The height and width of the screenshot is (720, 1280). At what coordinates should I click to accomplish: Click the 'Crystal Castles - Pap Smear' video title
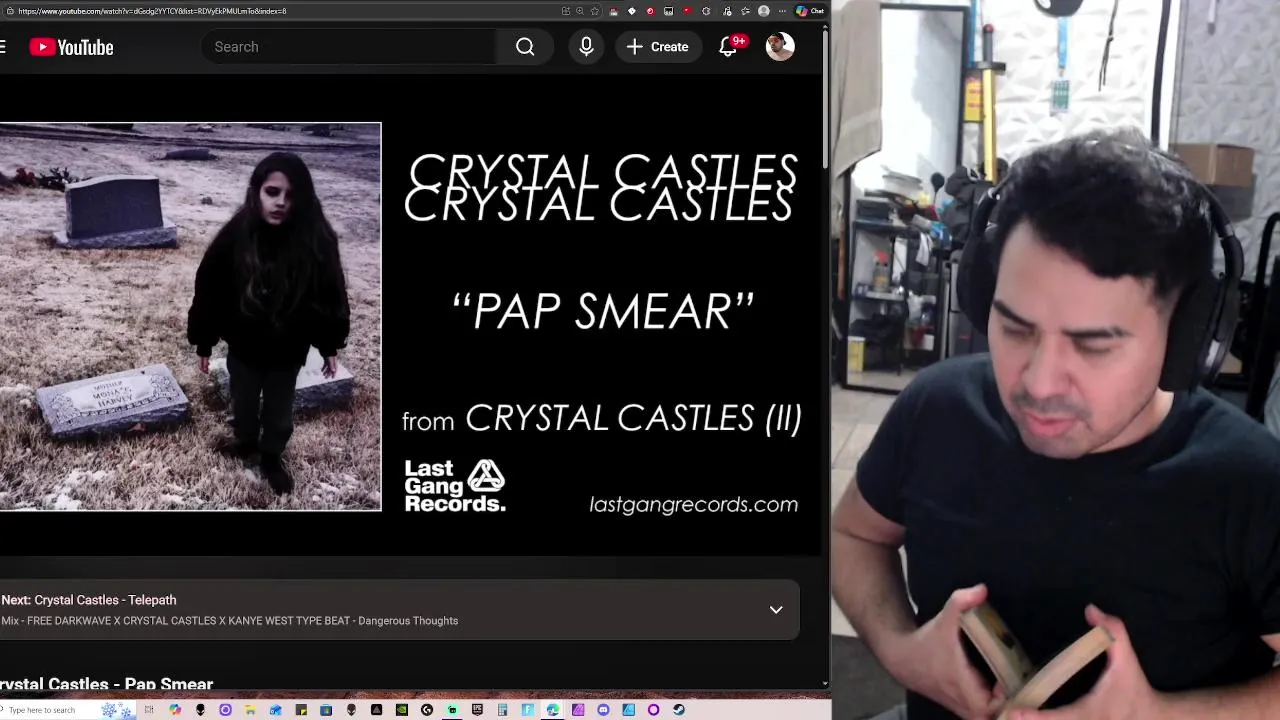point(106,684)
